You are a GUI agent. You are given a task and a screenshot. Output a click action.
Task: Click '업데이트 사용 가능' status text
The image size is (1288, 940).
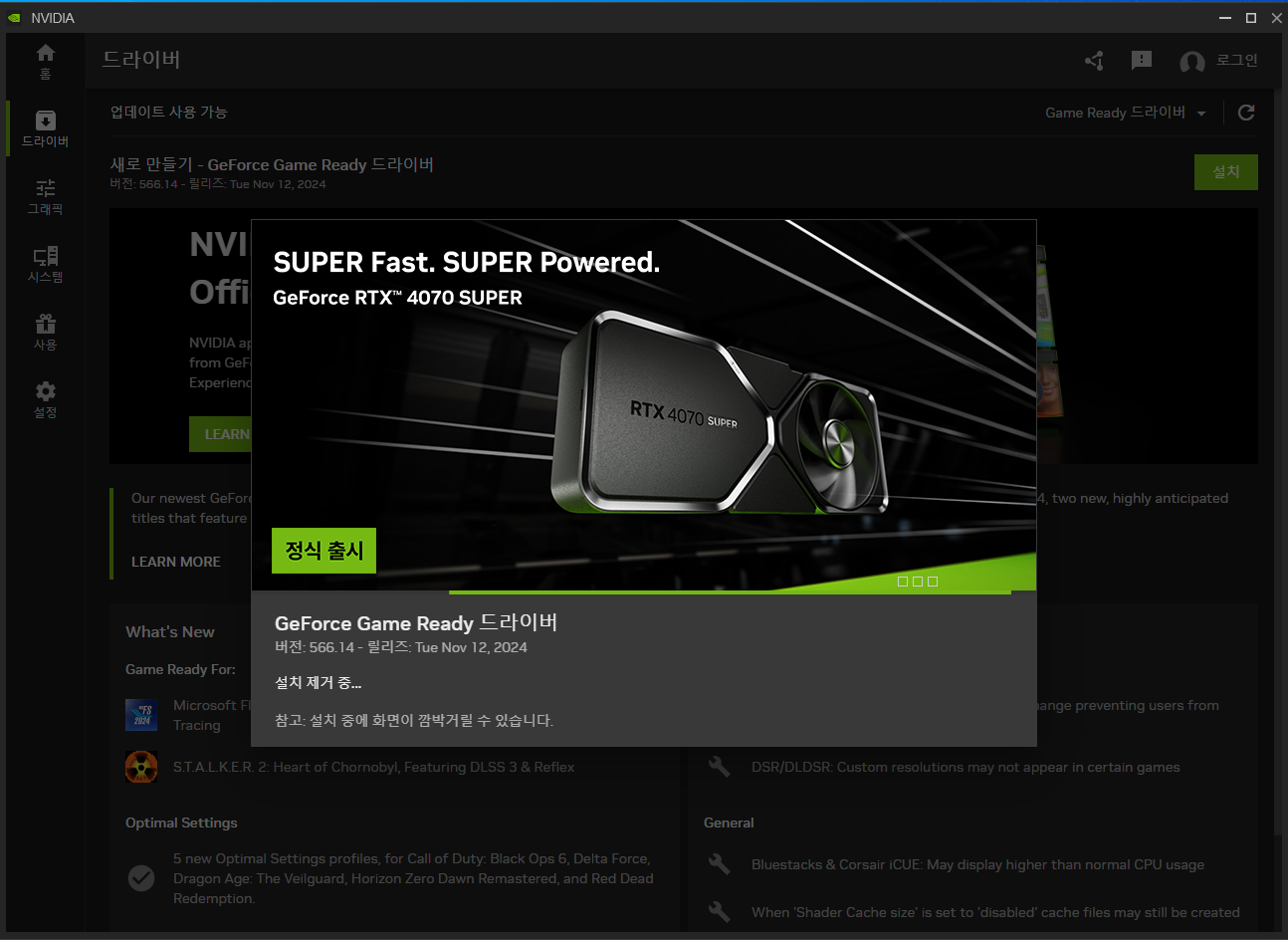click(169, 112)
